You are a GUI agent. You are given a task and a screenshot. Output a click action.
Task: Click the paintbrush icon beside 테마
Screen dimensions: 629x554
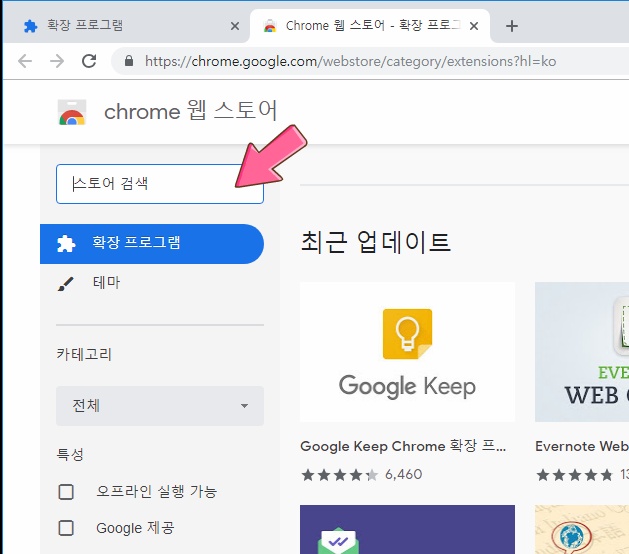pos(66,284)
